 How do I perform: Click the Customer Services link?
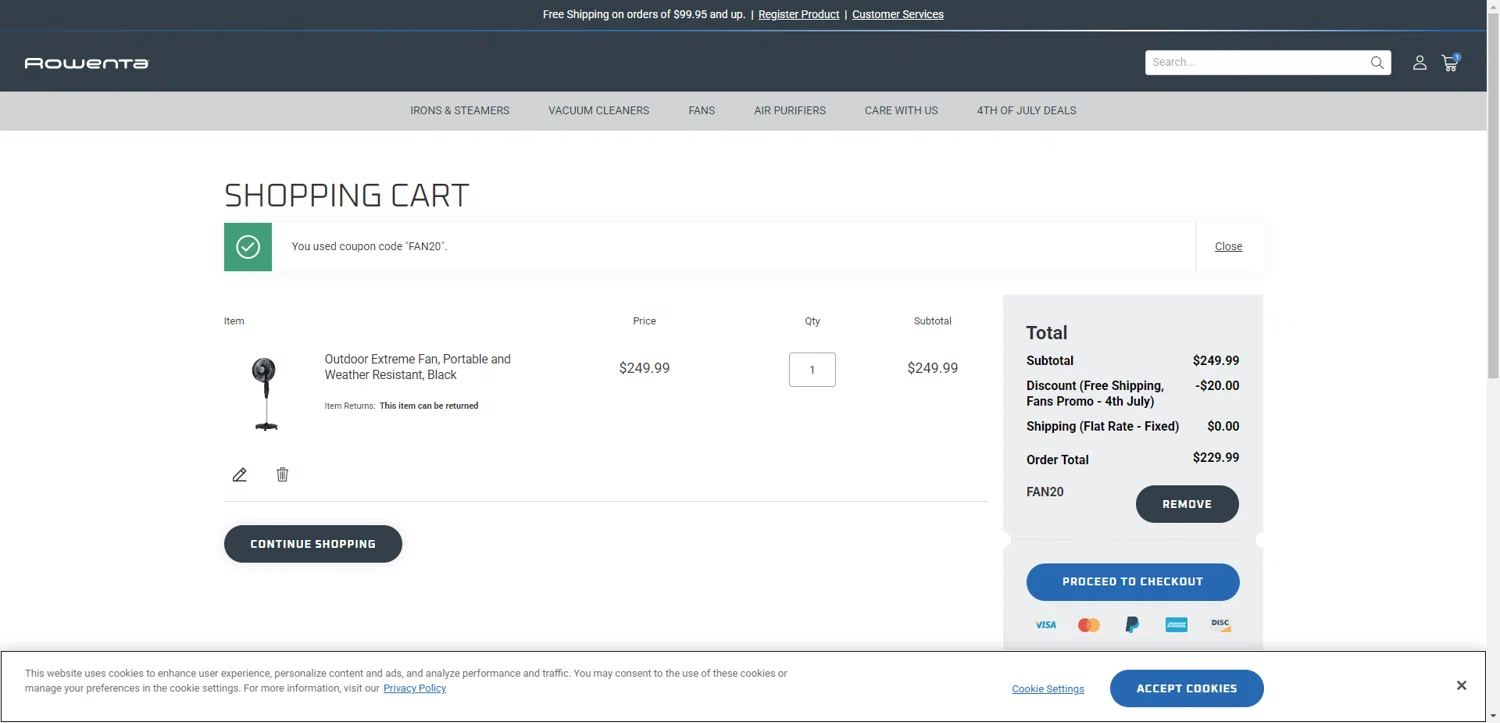[x=898, y=15]
